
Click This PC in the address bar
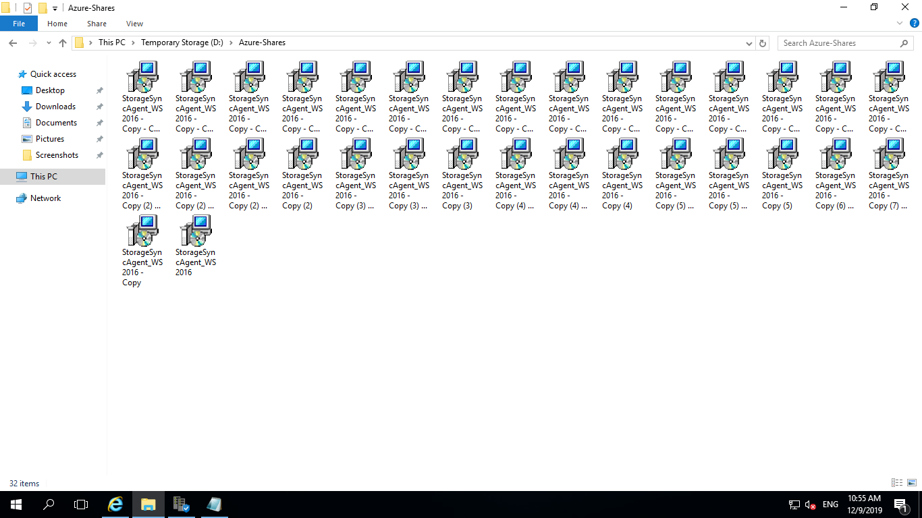coord(112,42)
